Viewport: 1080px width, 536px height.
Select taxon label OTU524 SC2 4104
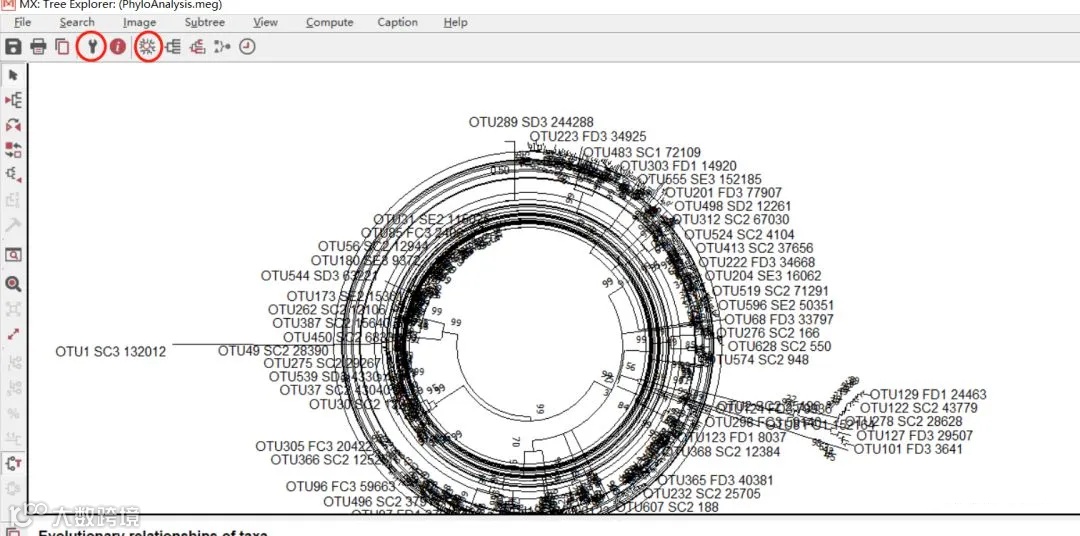point(739,234)
